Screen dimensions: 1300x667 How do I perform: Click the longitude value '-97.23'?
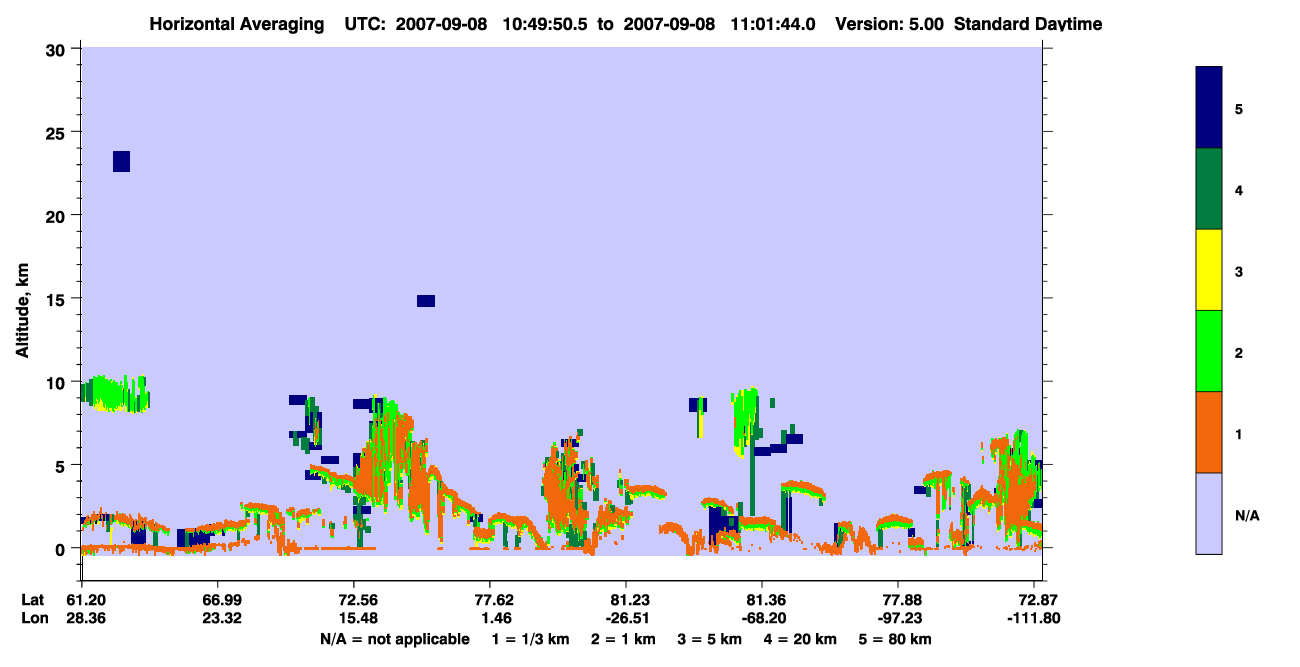[x=899, y=618]
